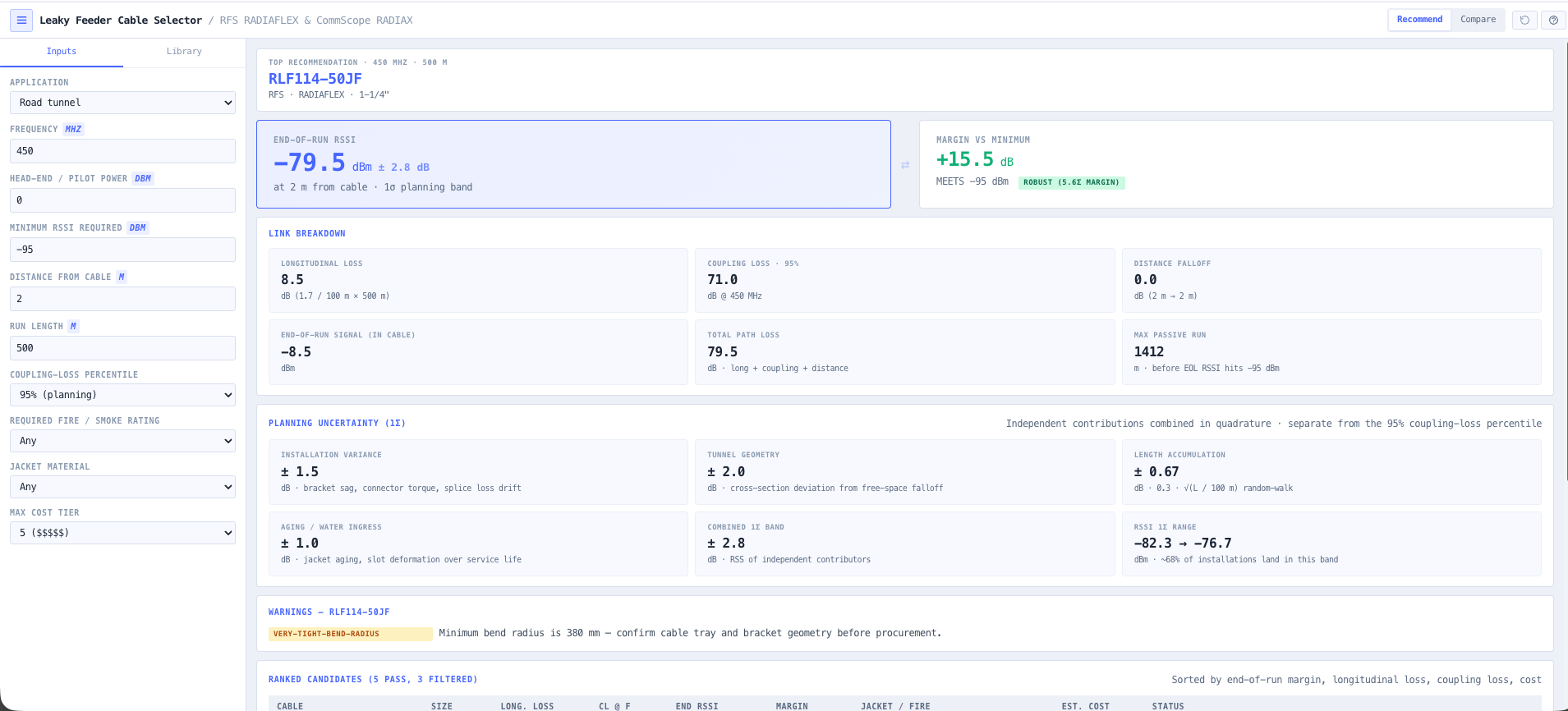Screen dimensions: 1568x711
Task: Click the End-of-run signal (in cable) card
Action: (478, 352)
